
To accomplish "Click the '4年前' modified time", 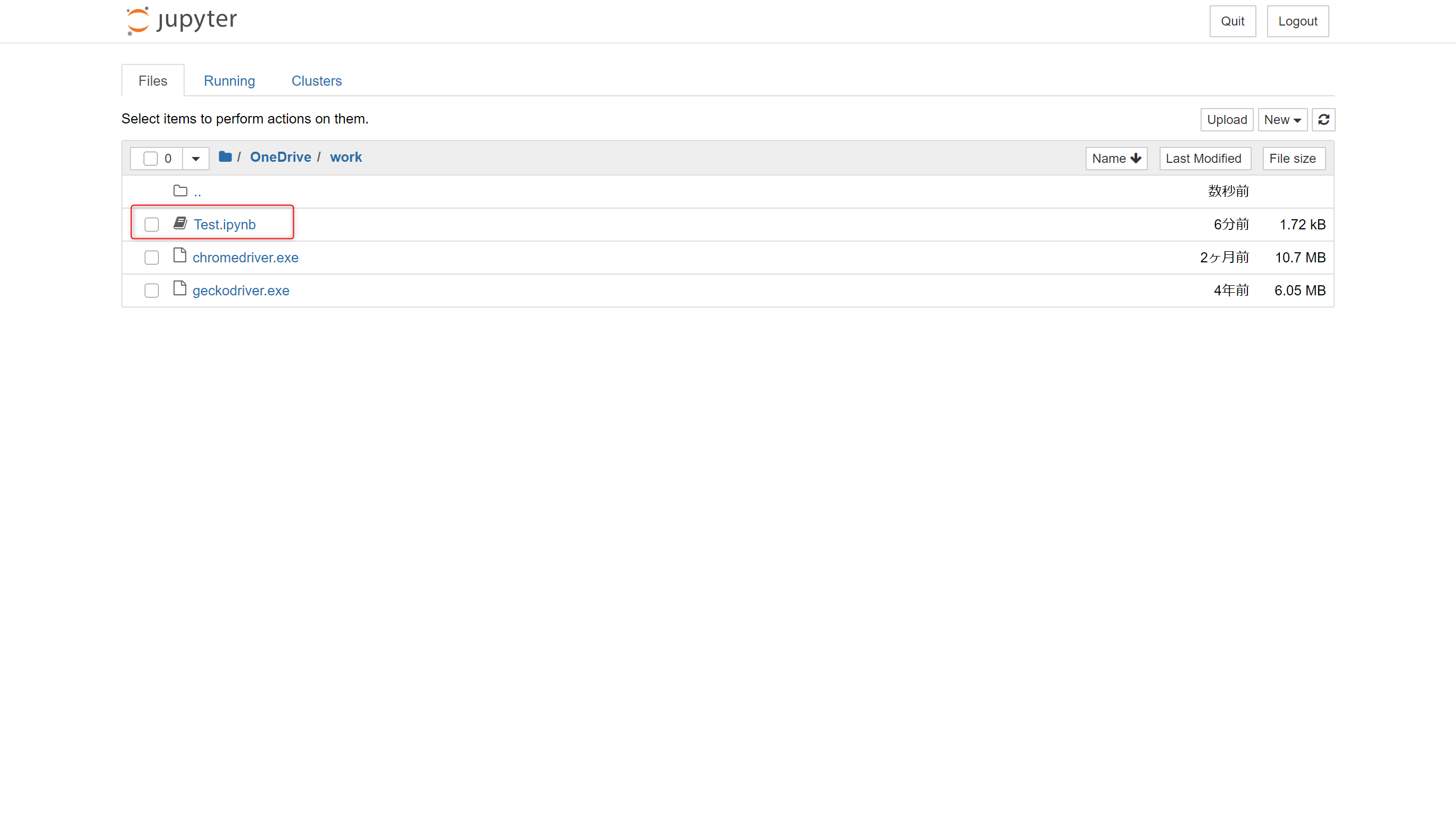I will 1231,291.
